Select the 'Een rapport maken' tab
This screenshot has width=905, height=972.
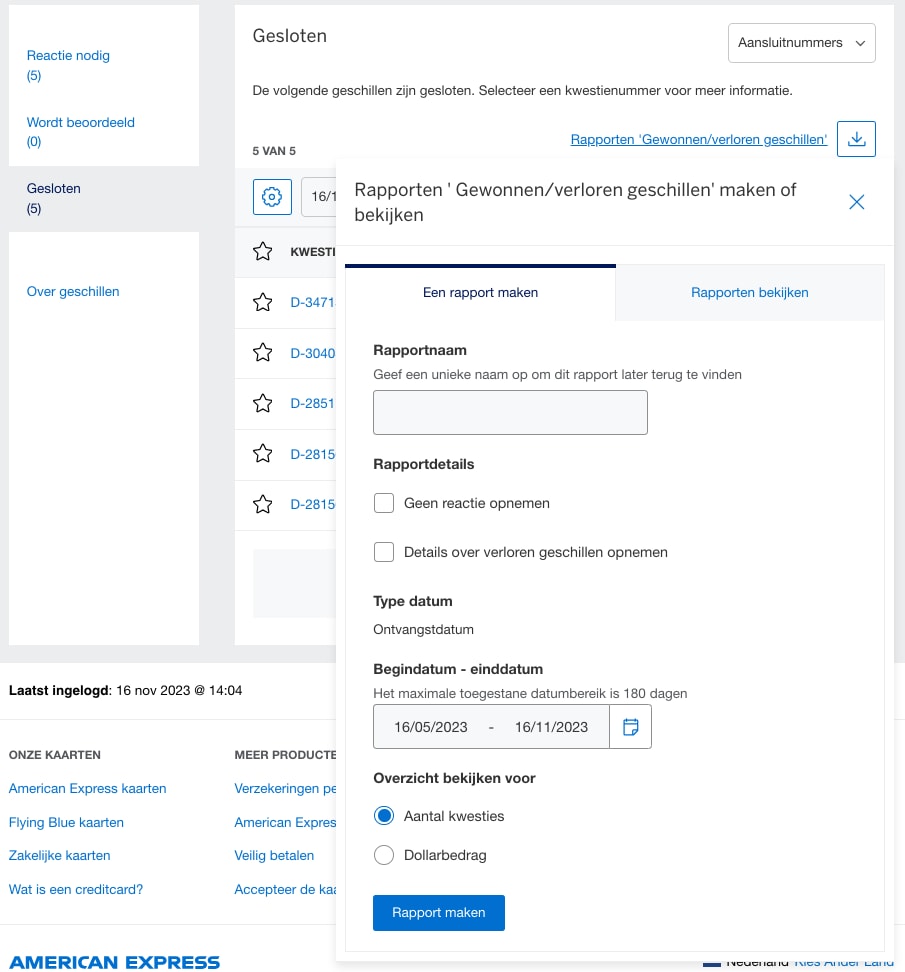480,293
